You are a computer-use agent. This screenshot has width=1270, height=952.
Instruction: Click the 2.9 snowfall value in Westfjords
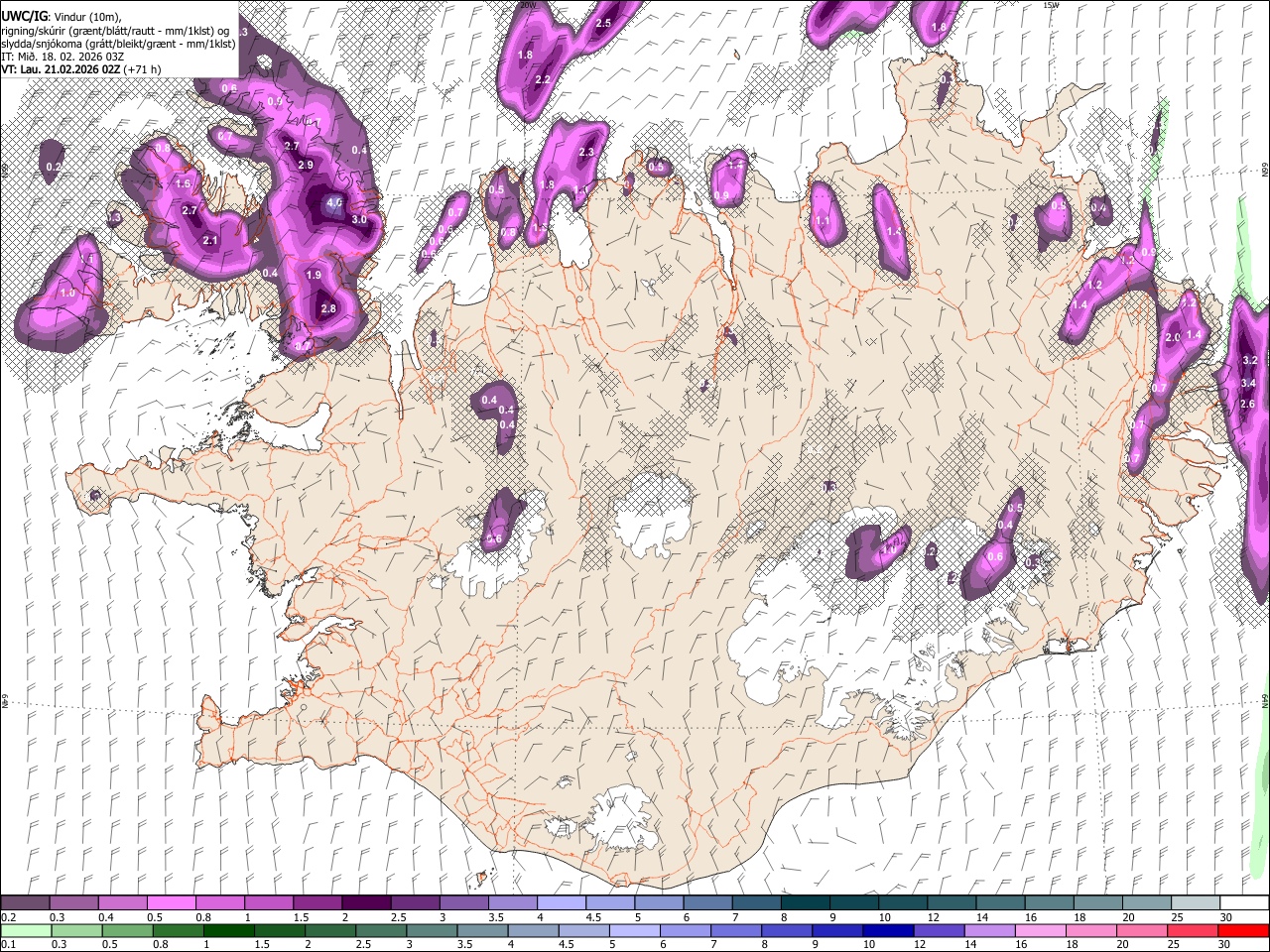click(x=306, y=165)
